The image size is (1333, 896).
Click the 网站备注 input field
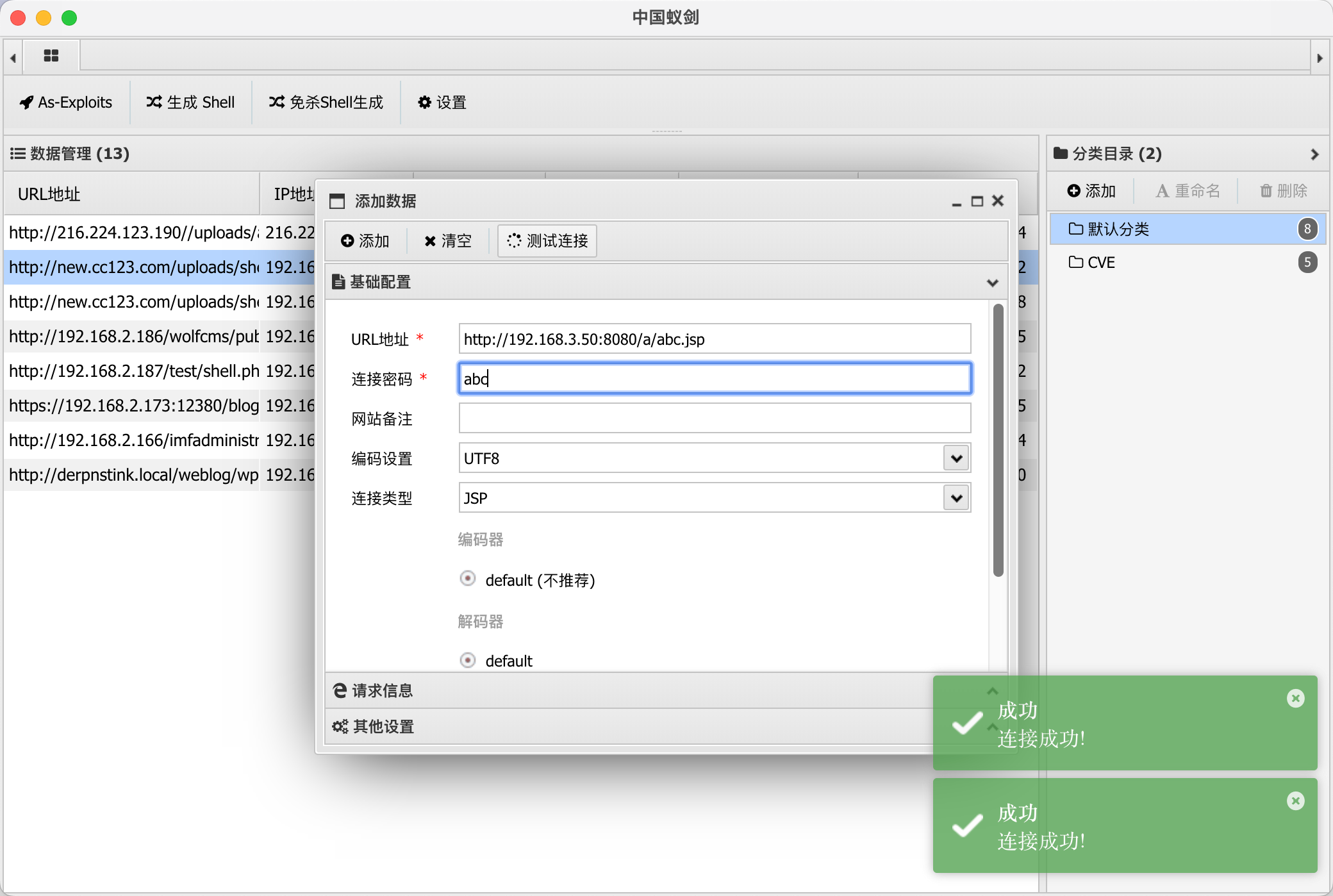click(715, 419)
